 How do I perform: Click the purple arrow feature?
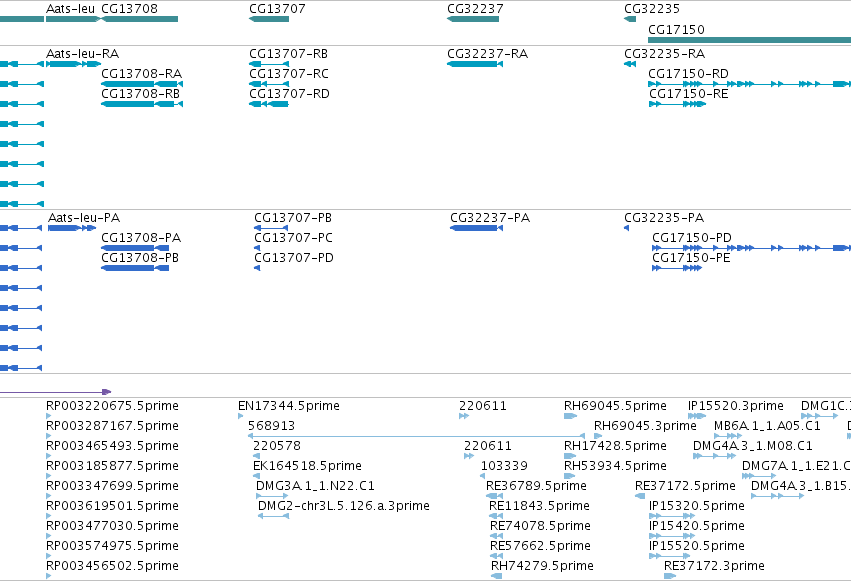click(55, 392)
